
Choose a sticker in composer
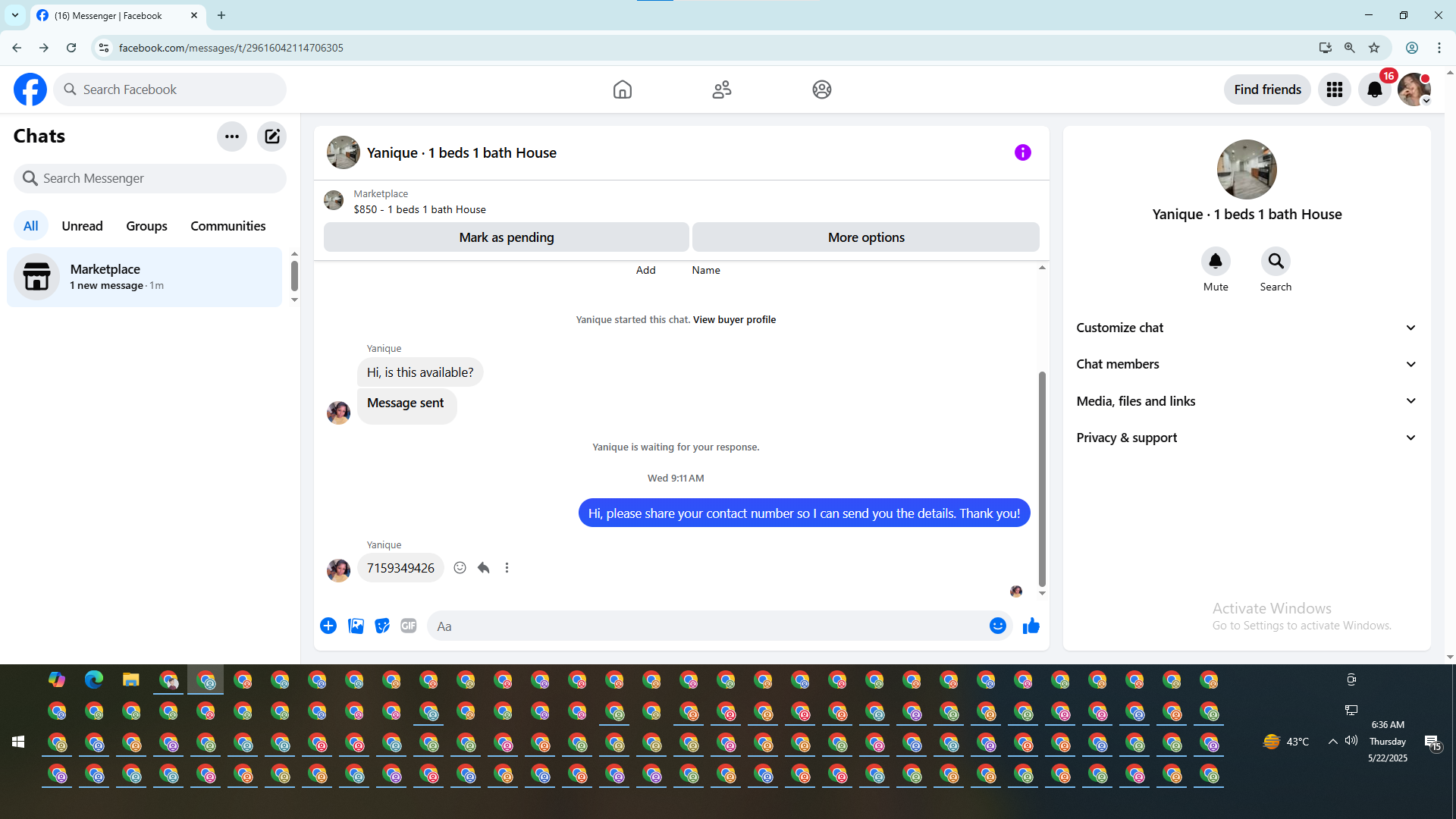(382, 626)
